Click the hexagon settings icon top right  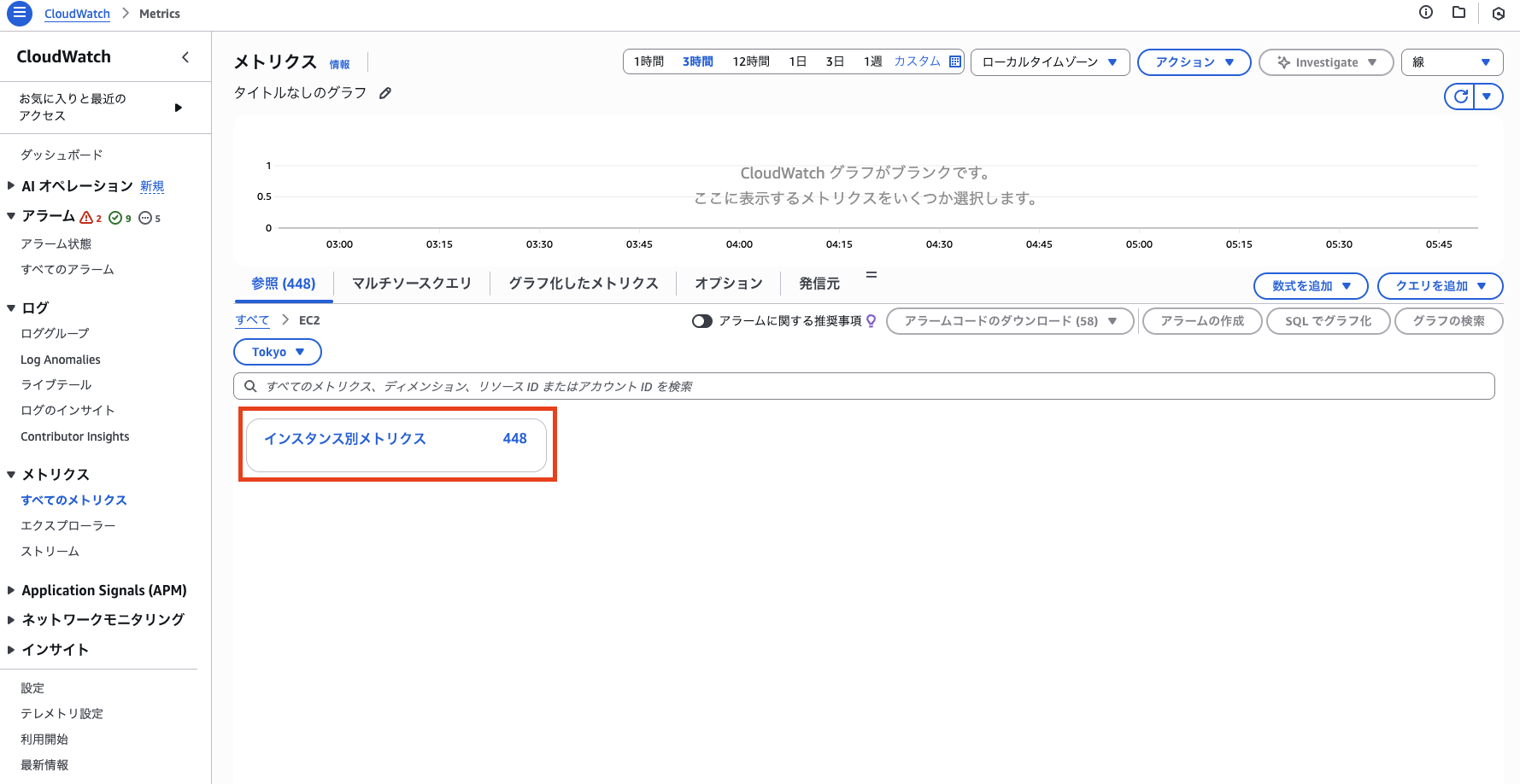point(1498,13)
